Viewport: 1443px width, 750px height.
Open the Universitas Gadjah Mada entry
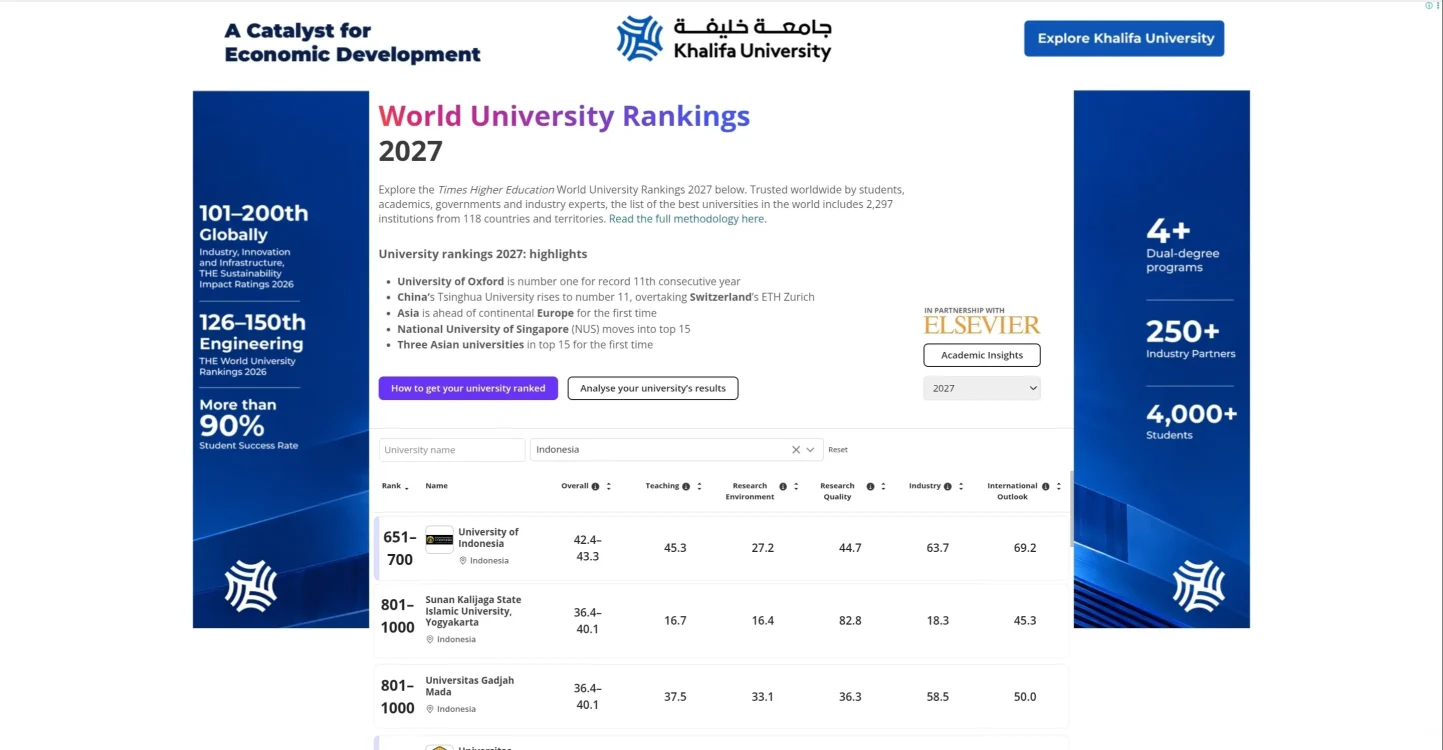tap(470, 686)
